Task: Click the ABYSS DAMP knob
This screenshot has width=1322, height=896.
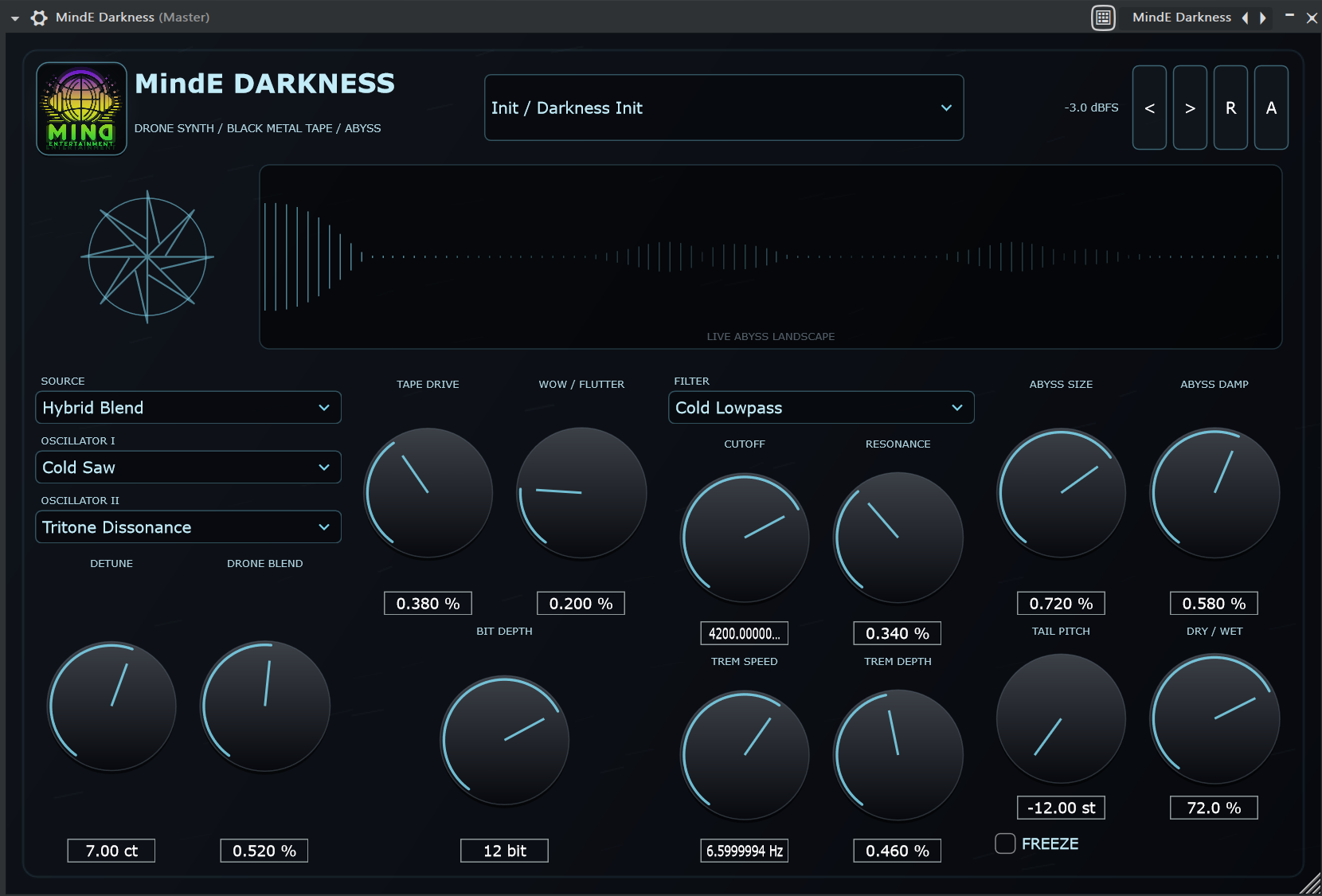Action: 1214,493
